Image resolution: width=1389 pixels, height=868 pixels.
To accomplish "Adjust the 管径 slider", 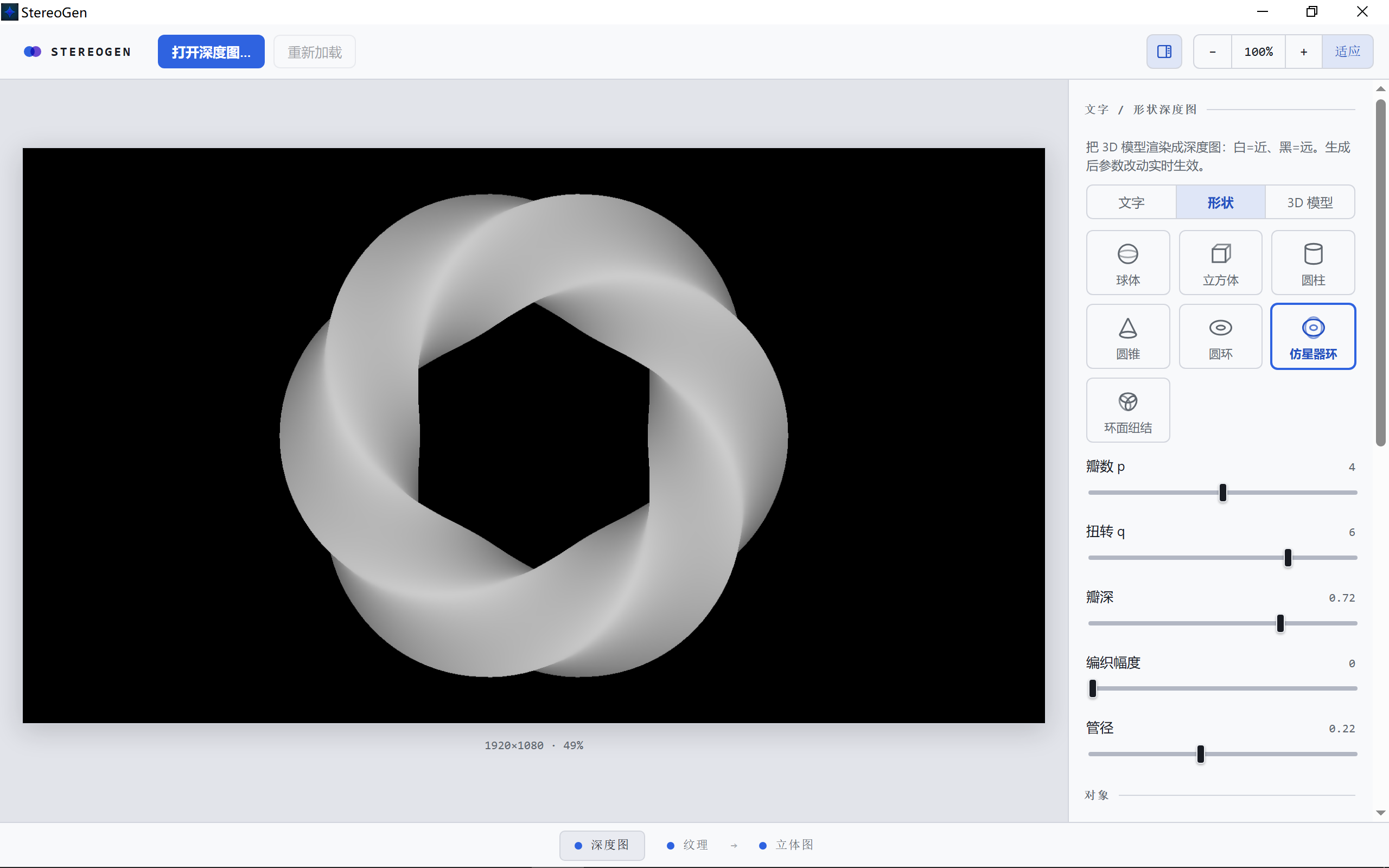I will click(1222, 754).
